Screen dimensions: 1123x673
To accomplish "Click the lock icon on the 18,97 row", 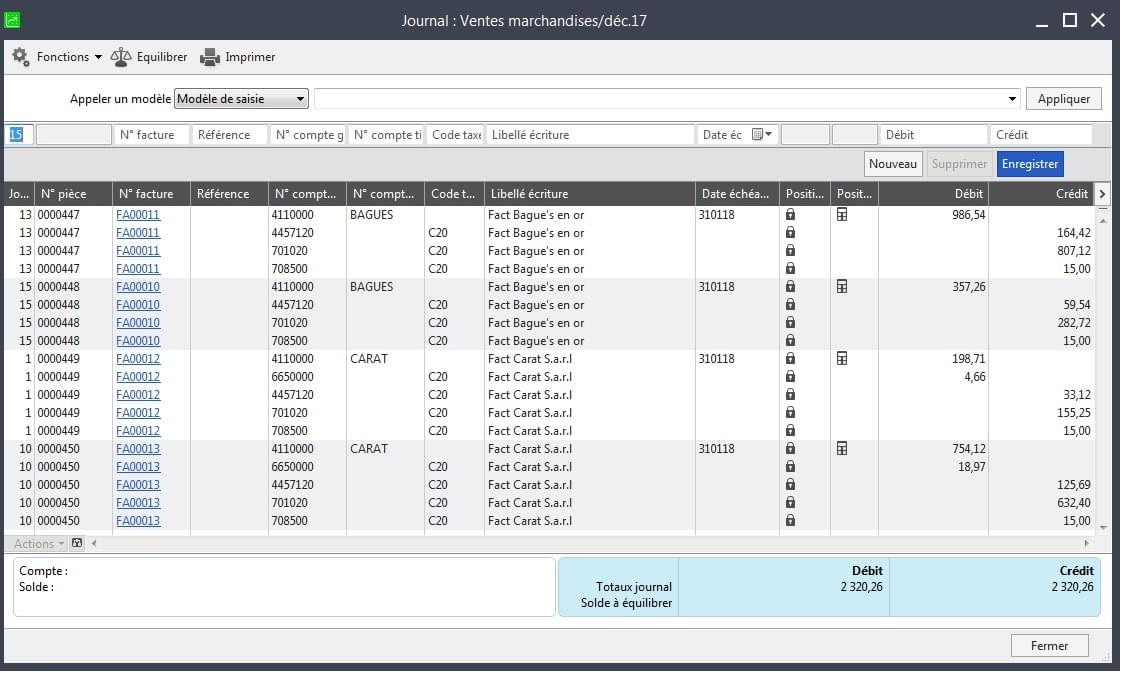I will pyautogui.click(x=790, y=467).
